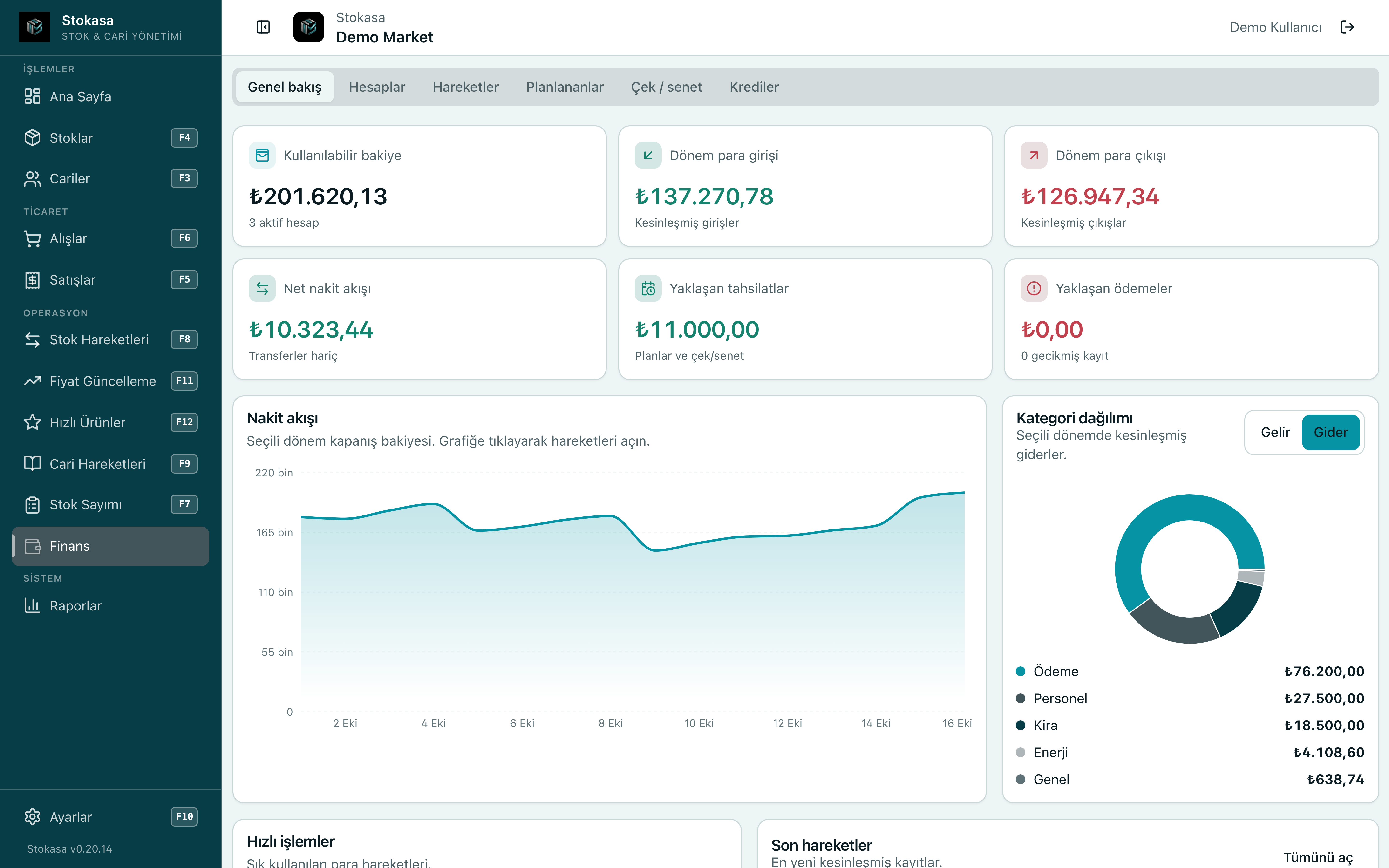Image resolution: width=1389 pixels, height=868 pixels.
Task: Select the Genel bakış tab
Action: pos(285,87)
